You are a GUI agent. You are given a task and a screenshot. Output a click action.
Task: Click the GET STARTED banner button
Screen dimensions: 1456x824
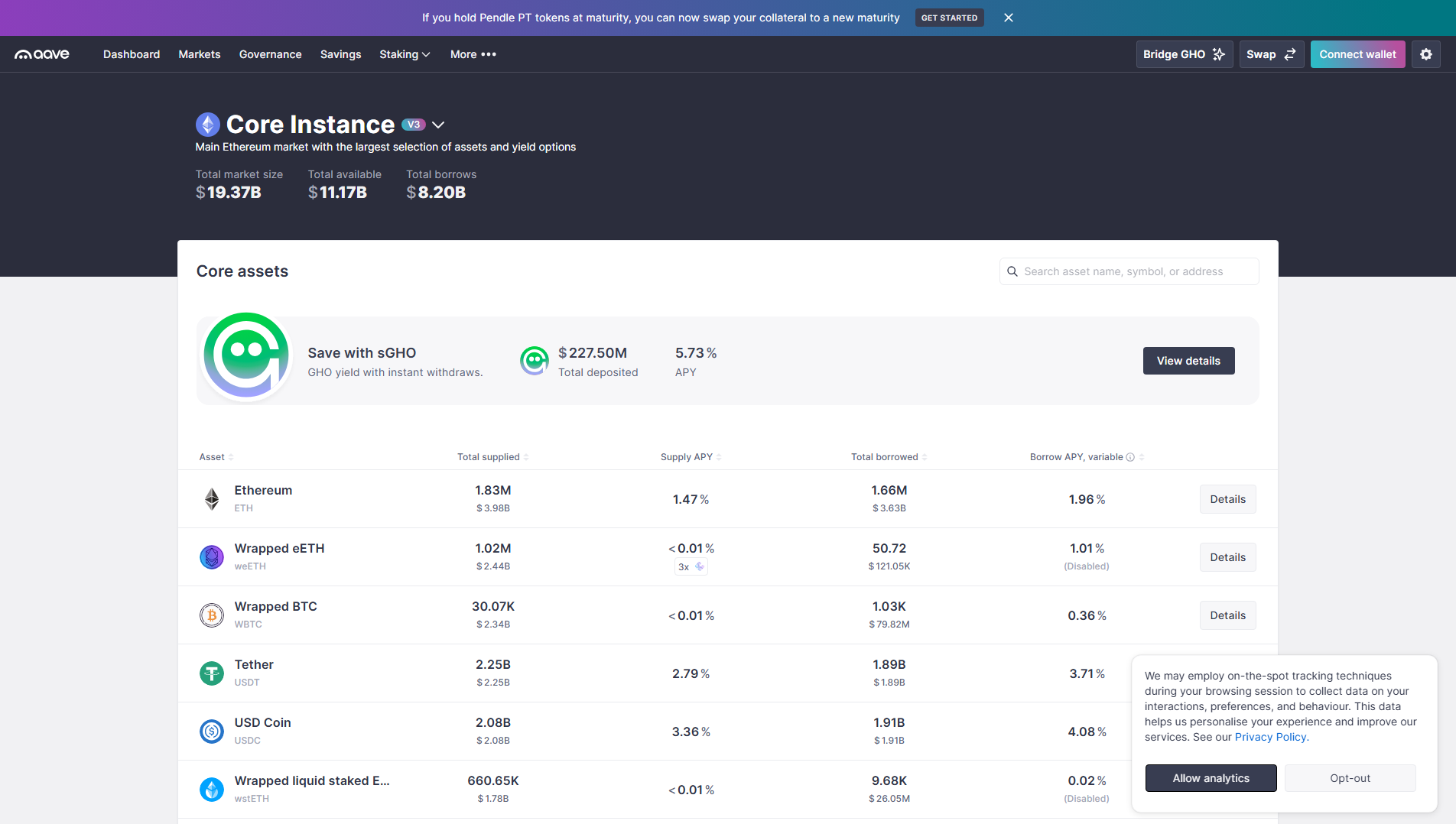(x=949, y=18)
